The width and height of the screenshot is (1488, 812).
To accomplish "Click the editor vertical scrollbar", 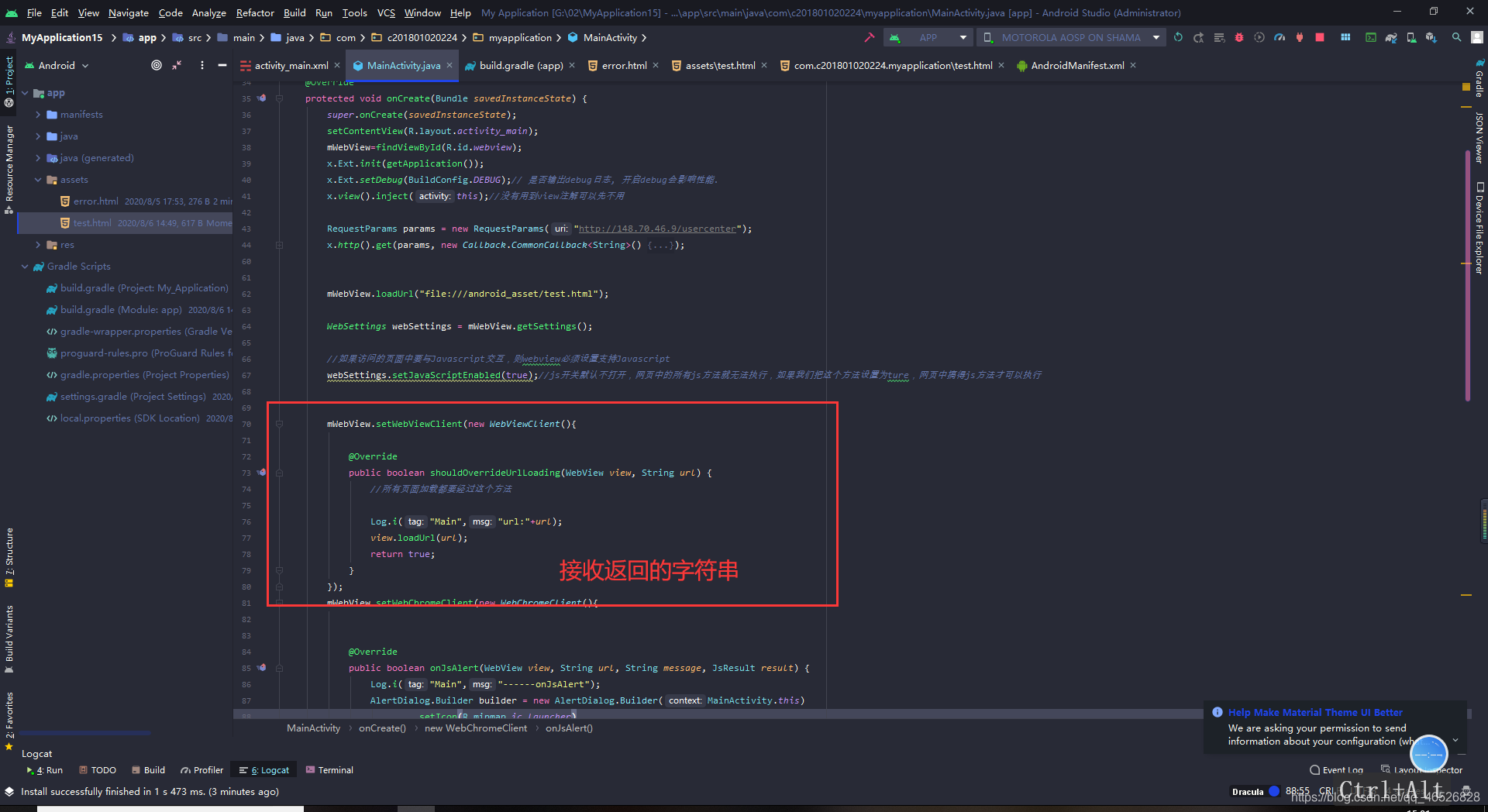I will pos(1468,276).
